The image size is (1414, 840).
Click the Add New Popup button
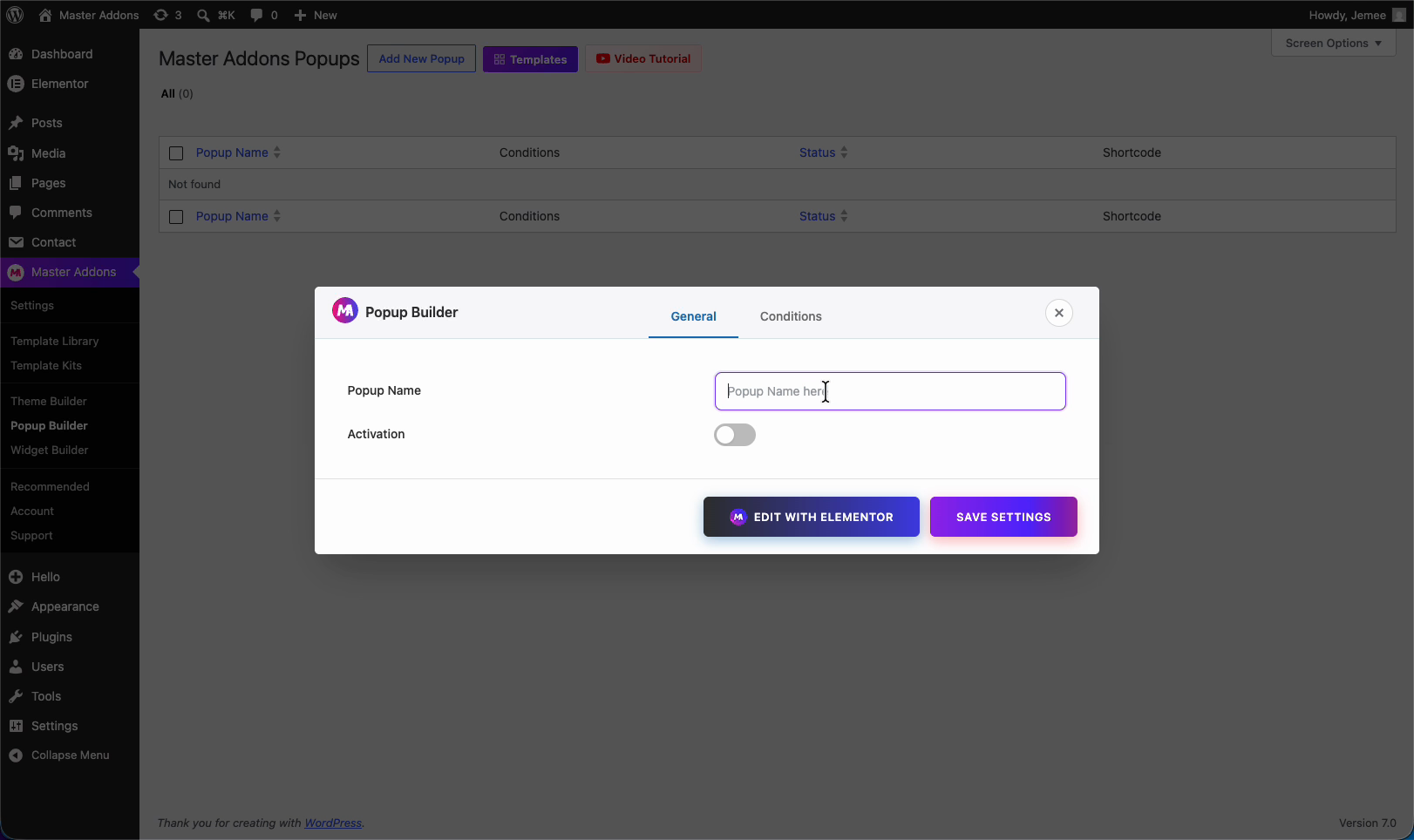(x=421, y=58)
